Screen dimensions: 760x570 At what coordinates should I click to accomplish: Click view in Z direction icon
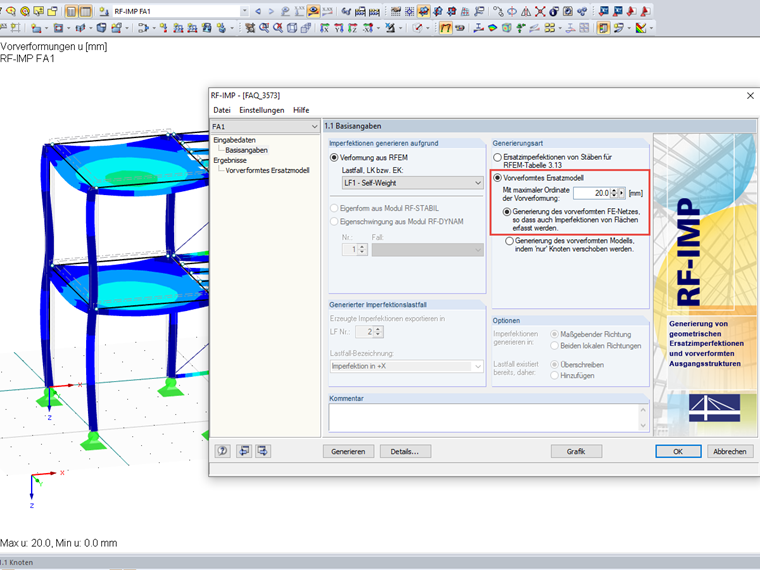352,28
